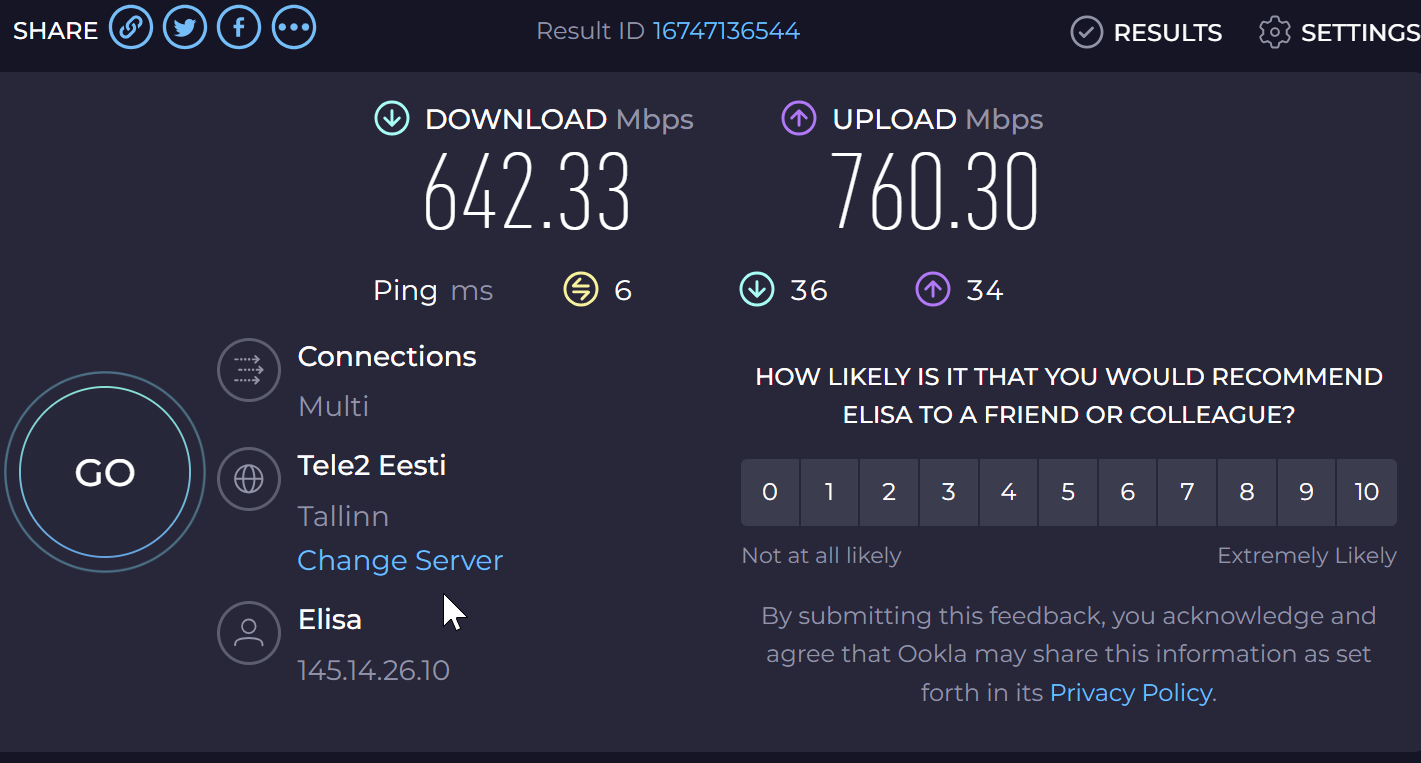This screenshot has width=1421, height=763.
Task: Click the yellow idle ping icon
Action: point(581,290)
